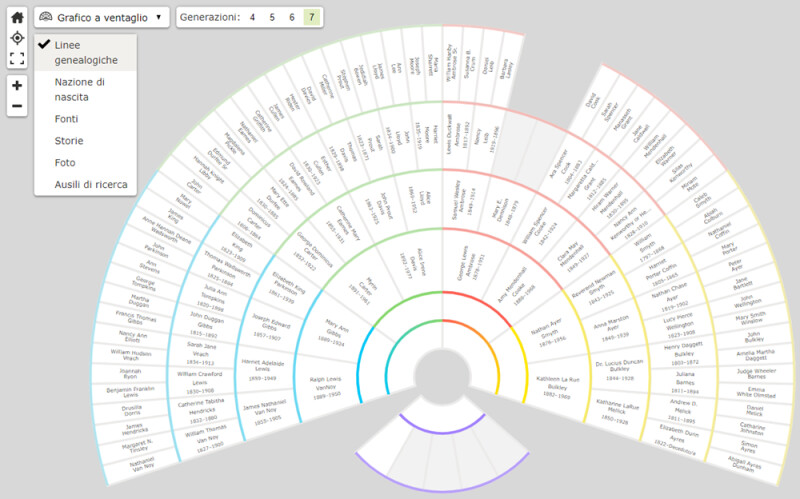Image resolution: width=800 pixels, height=499 pixels.
Task: Choose Nazione di nascita view
Action: coord(86,89)
